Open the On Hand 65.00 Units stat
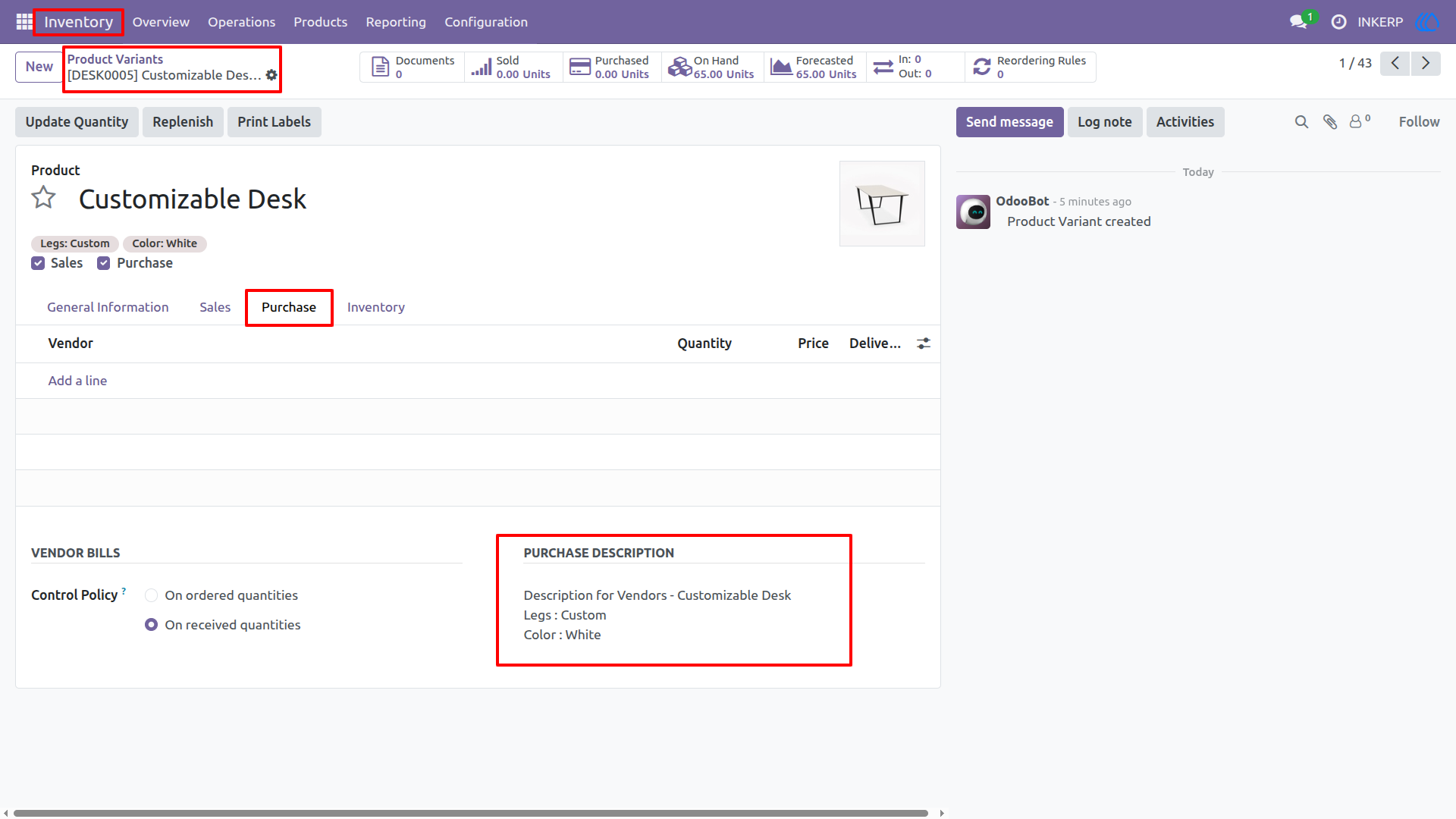Screen dimensions: 1456x819 (712, 67)
